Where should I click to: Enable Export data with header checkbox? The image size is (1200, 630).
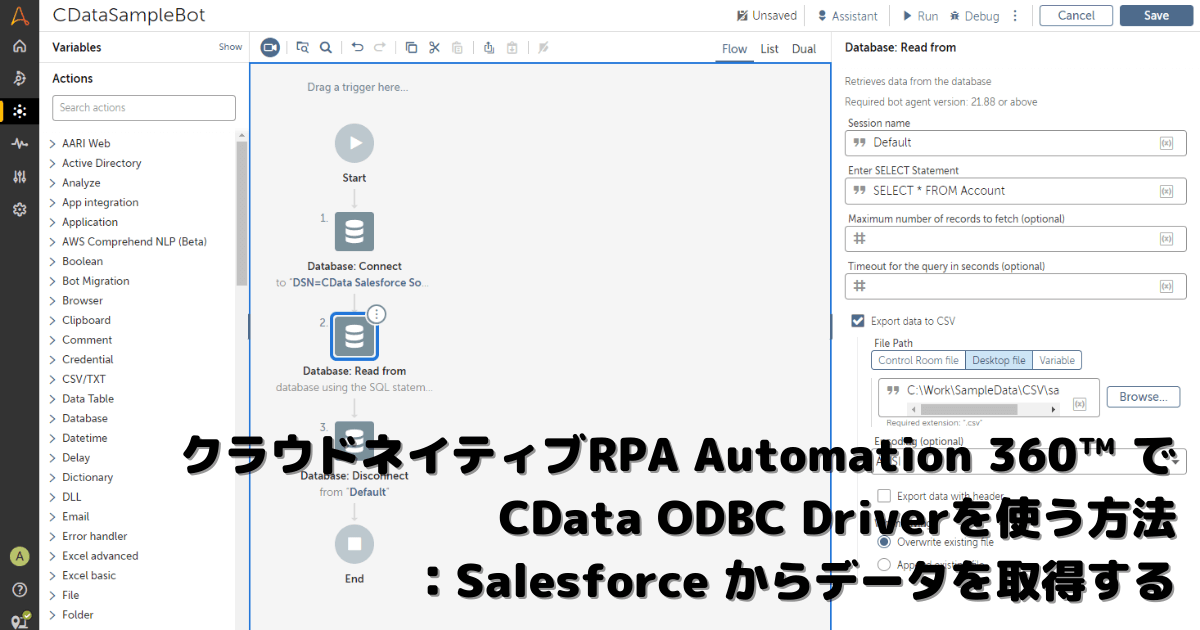884,495
